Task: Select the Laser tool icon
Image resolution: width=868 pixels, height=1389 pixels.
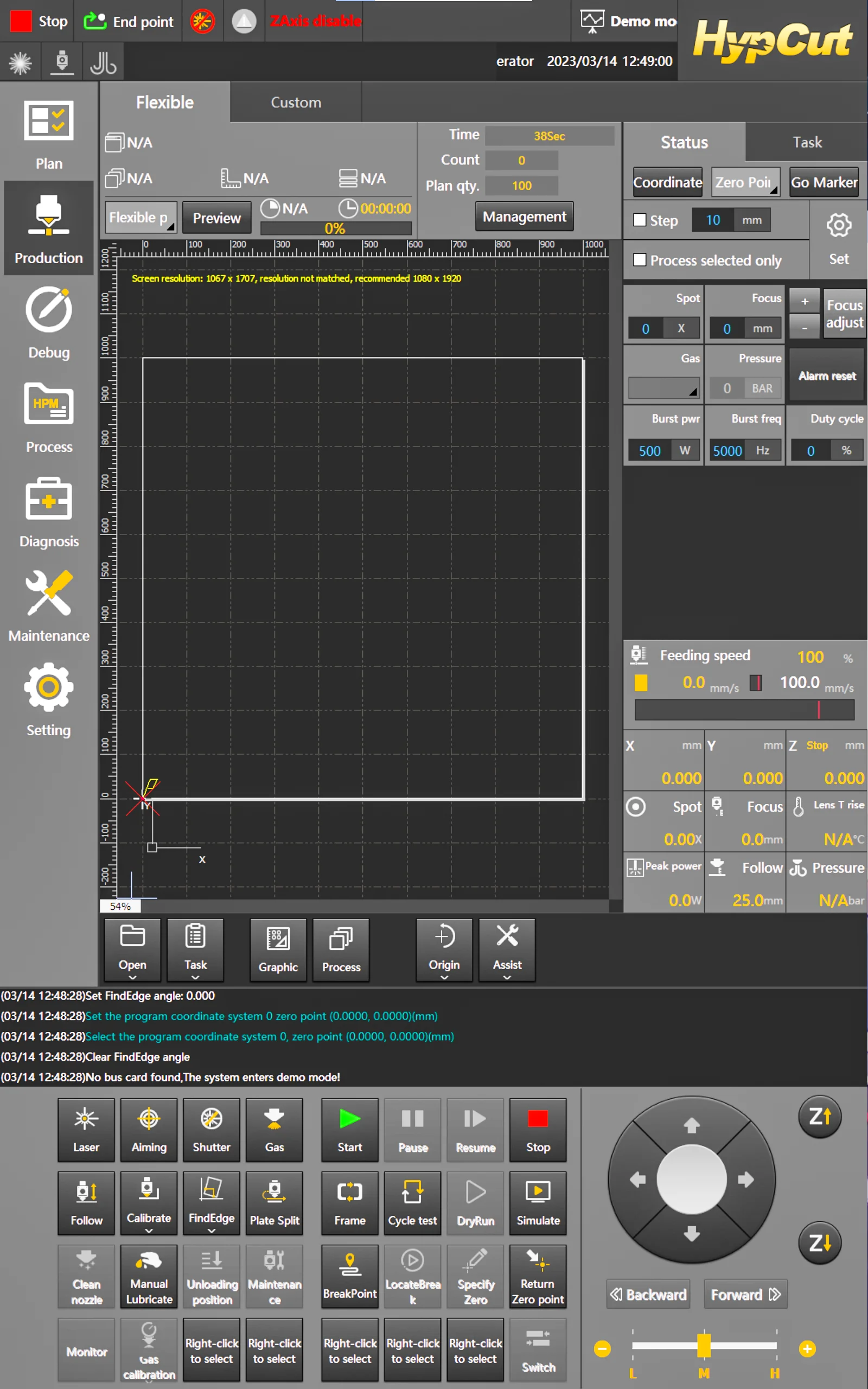Action: (86, 1130)
